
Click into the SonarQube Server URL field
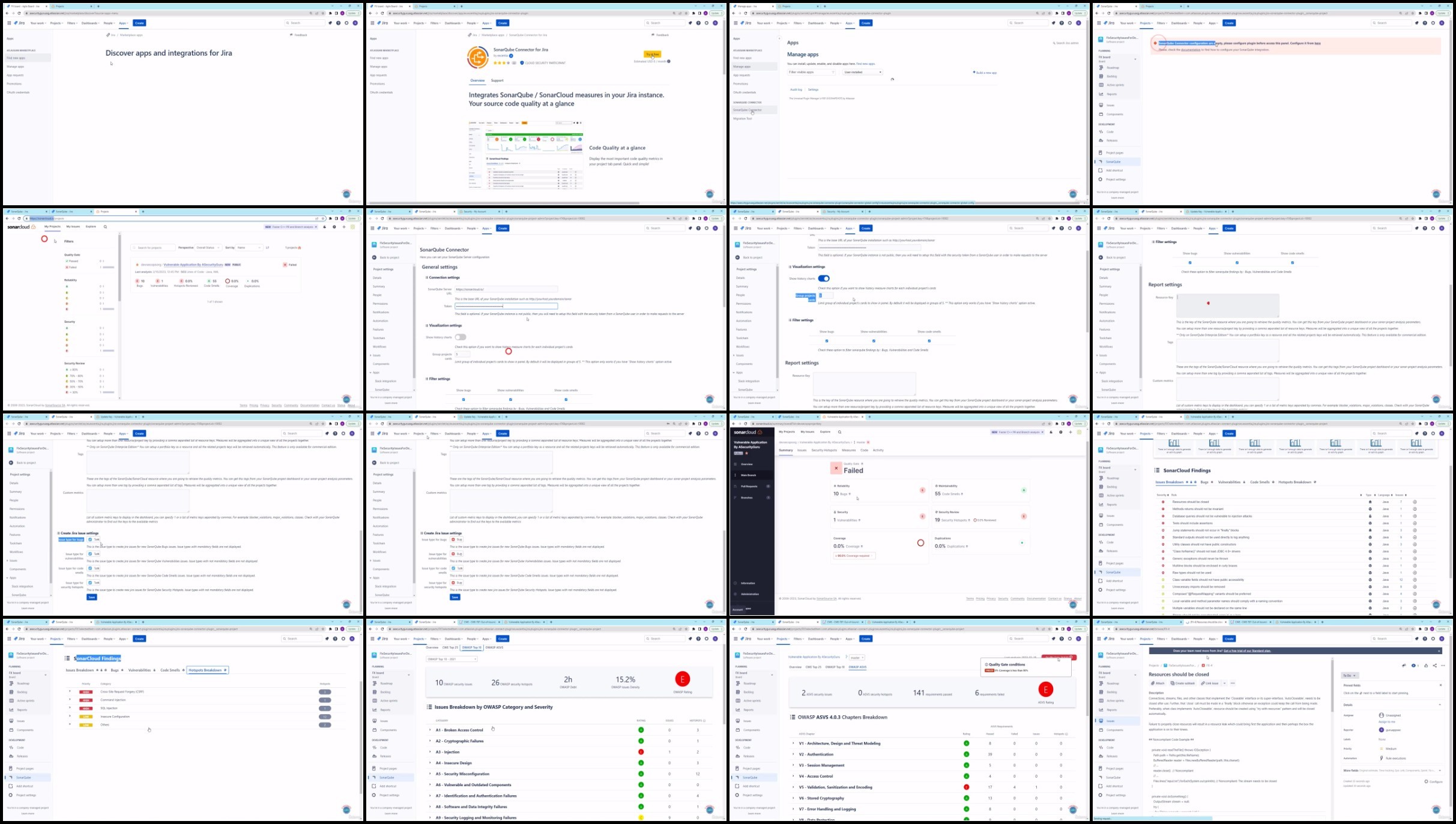point(506,289)
